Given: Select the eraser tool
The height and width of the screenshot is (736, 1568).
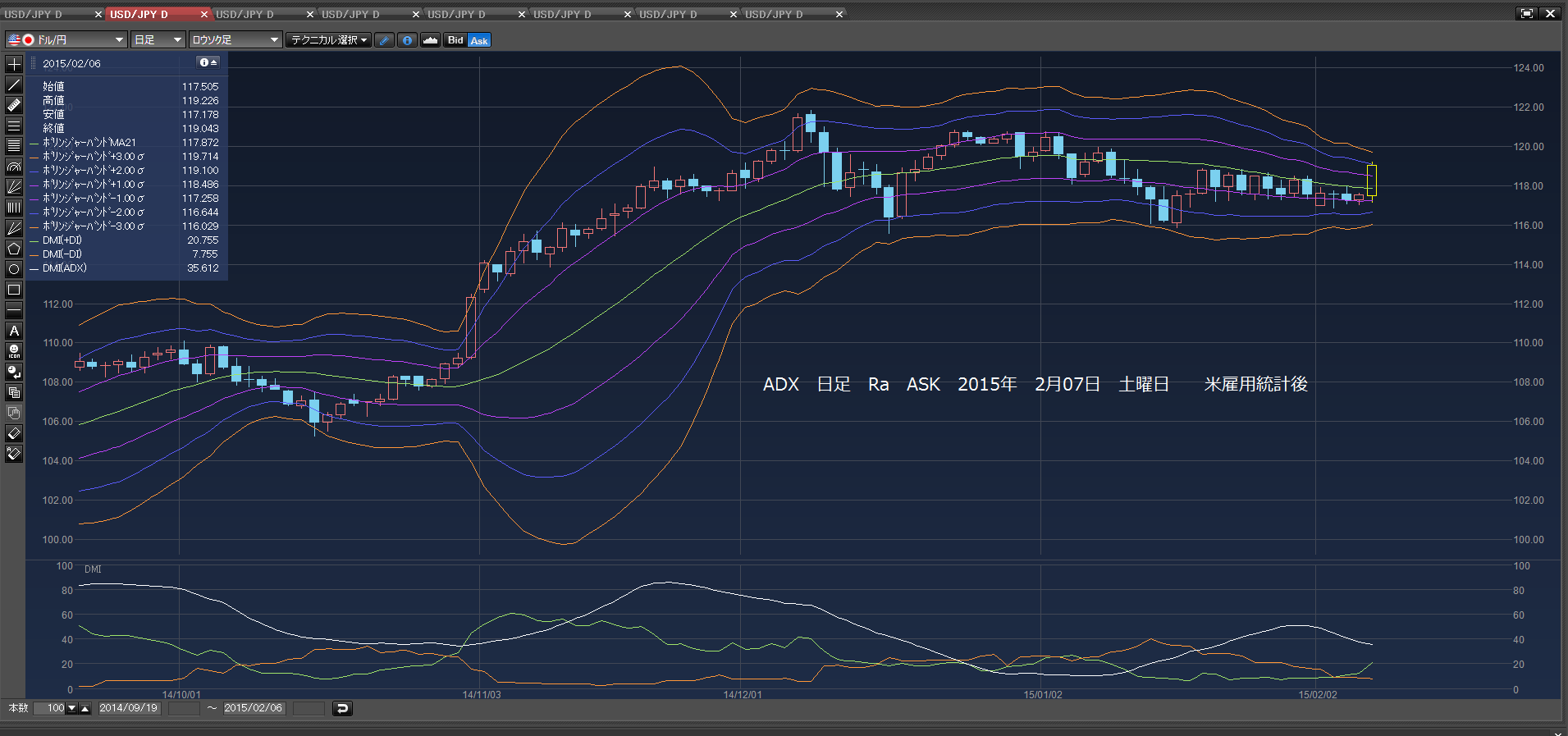Looking at the screenshot, I should (14, 433).
